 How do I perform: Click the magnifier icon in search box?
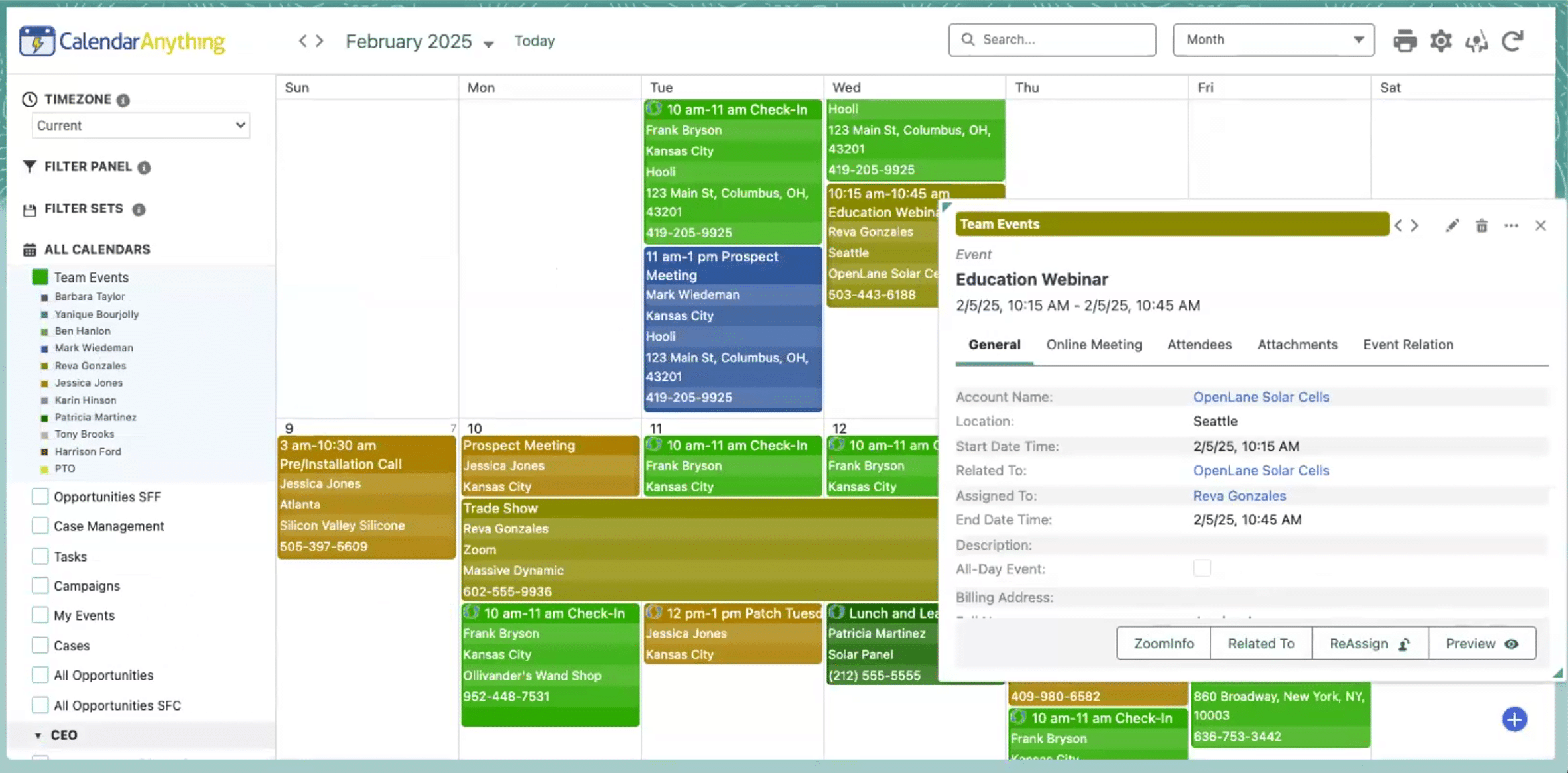pyautogui.click(x=968, y=40)
